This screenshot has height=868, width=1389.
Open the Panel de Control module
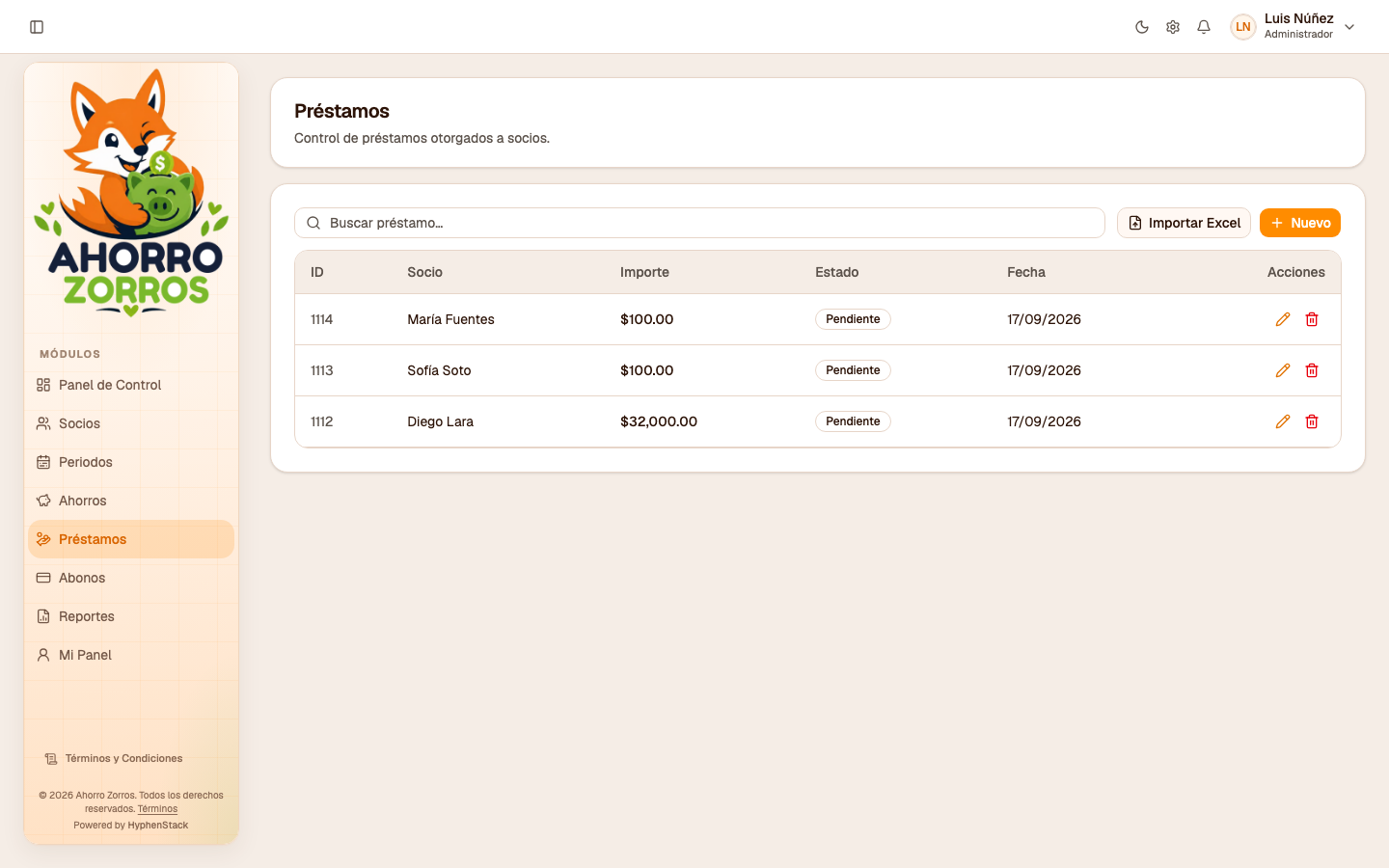pyautogui.click(x=131, y=385)
